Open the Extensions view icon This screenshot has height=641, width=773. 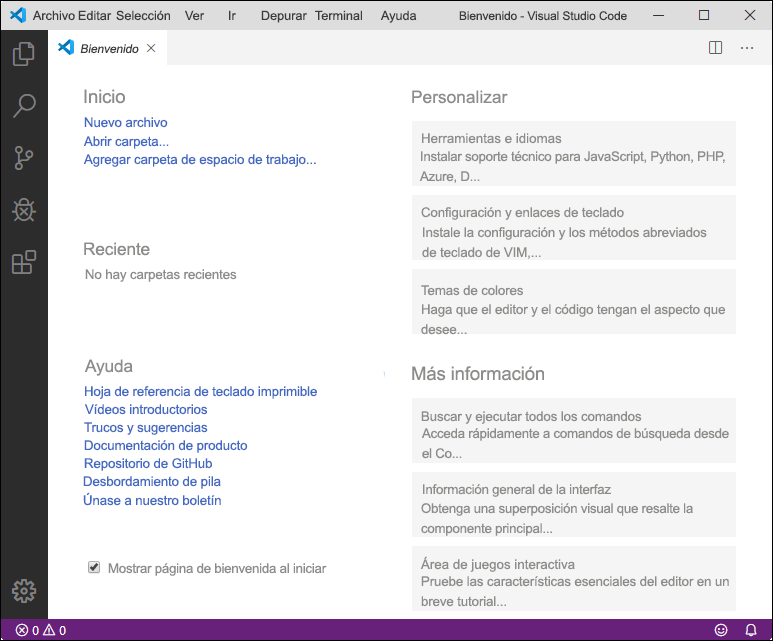point(24,262)
